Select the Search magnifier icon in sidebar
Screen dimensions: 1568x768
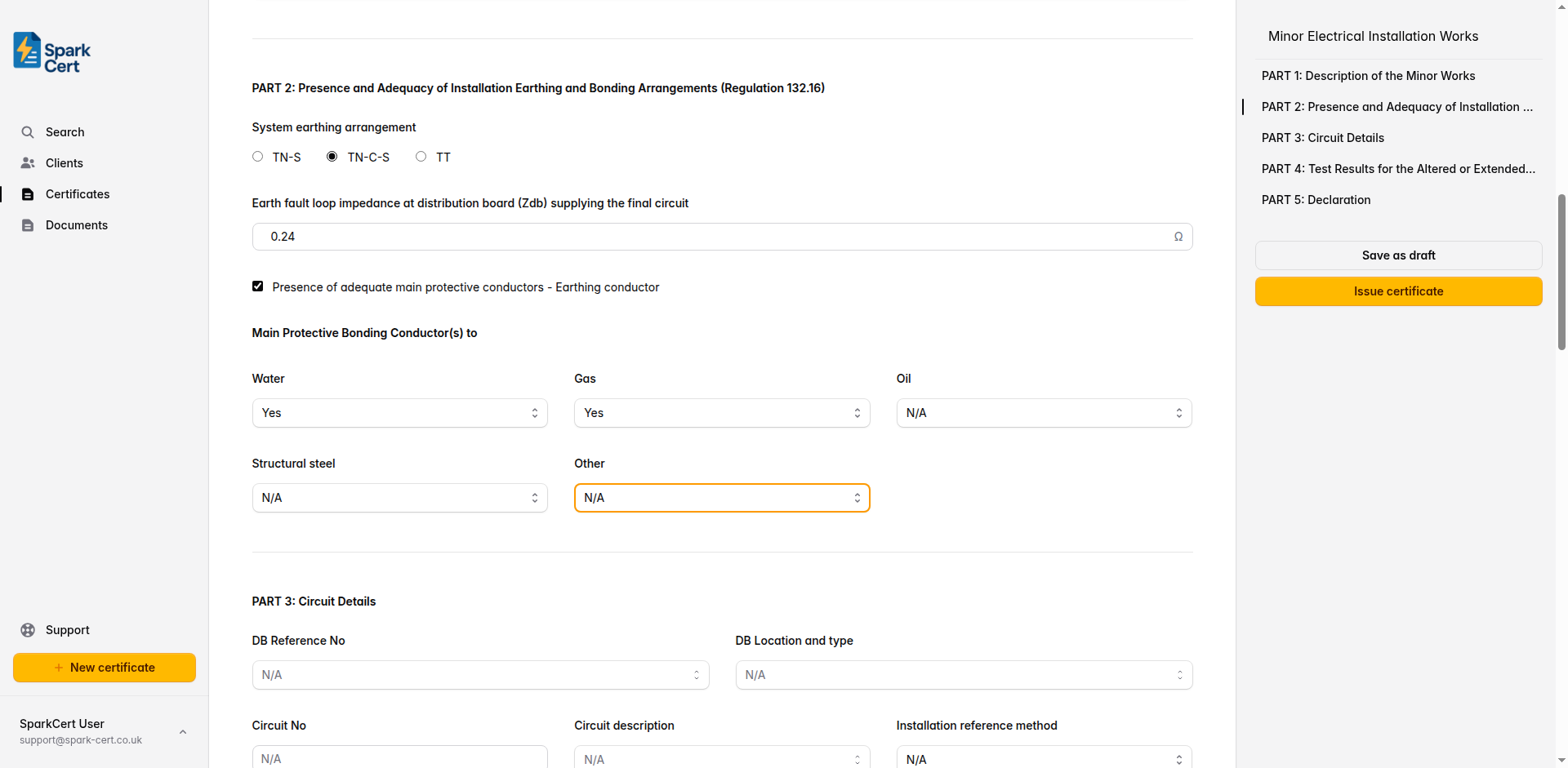(28, 131)
